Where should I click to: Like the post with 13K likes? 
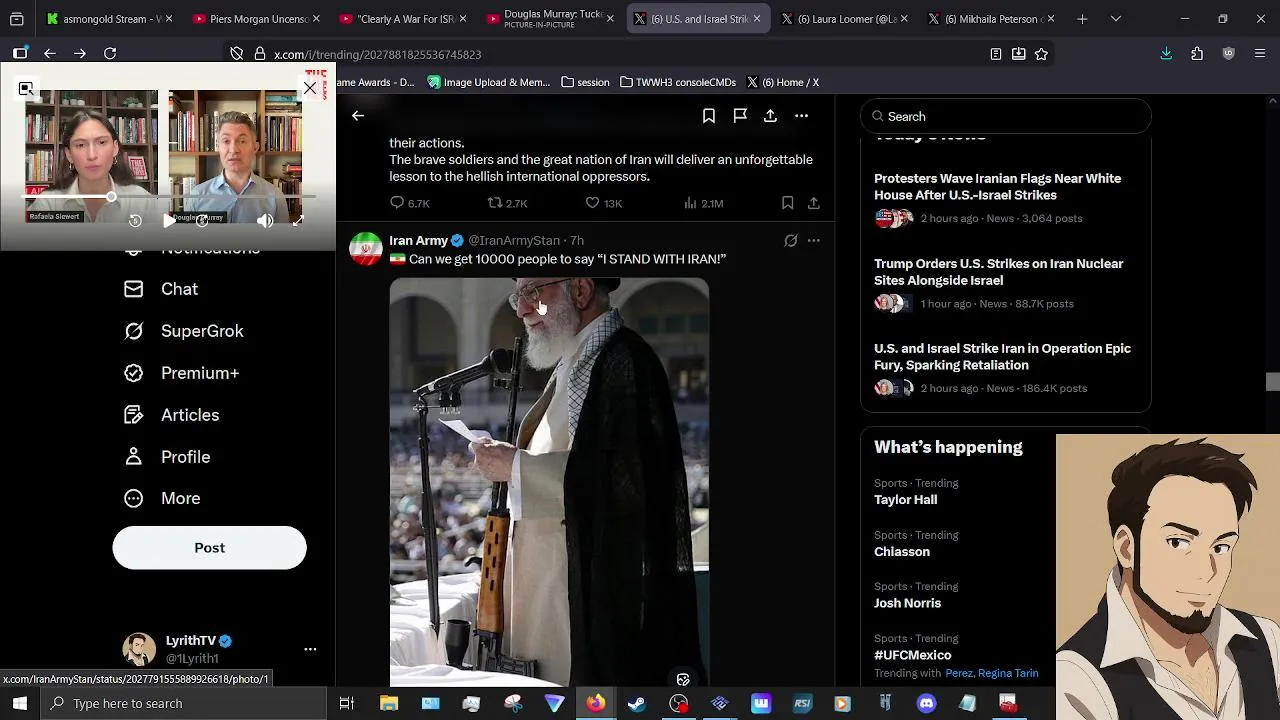point(604,203)
